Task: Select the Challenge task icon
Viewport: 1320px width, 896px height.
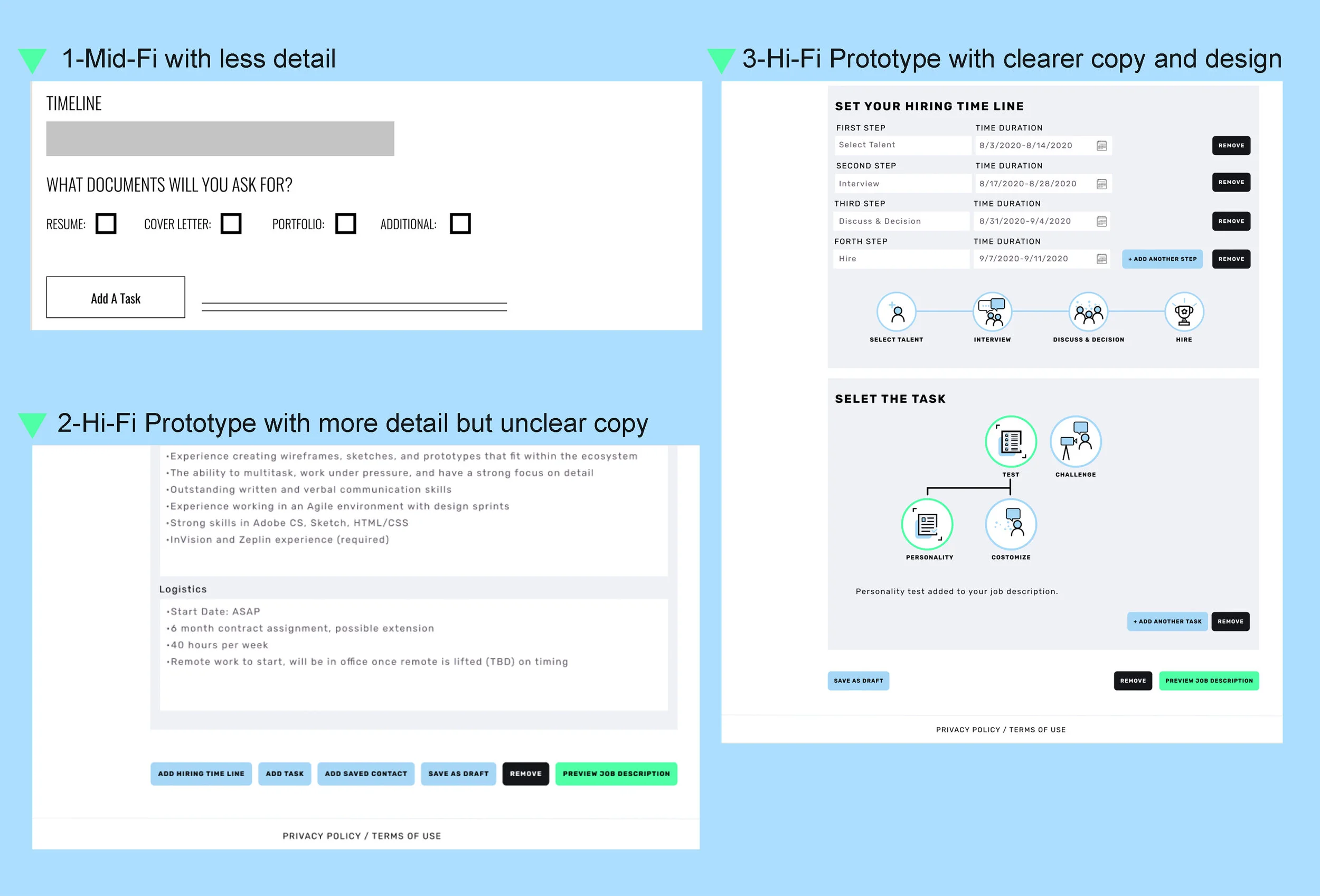Action: point(1075,442)
